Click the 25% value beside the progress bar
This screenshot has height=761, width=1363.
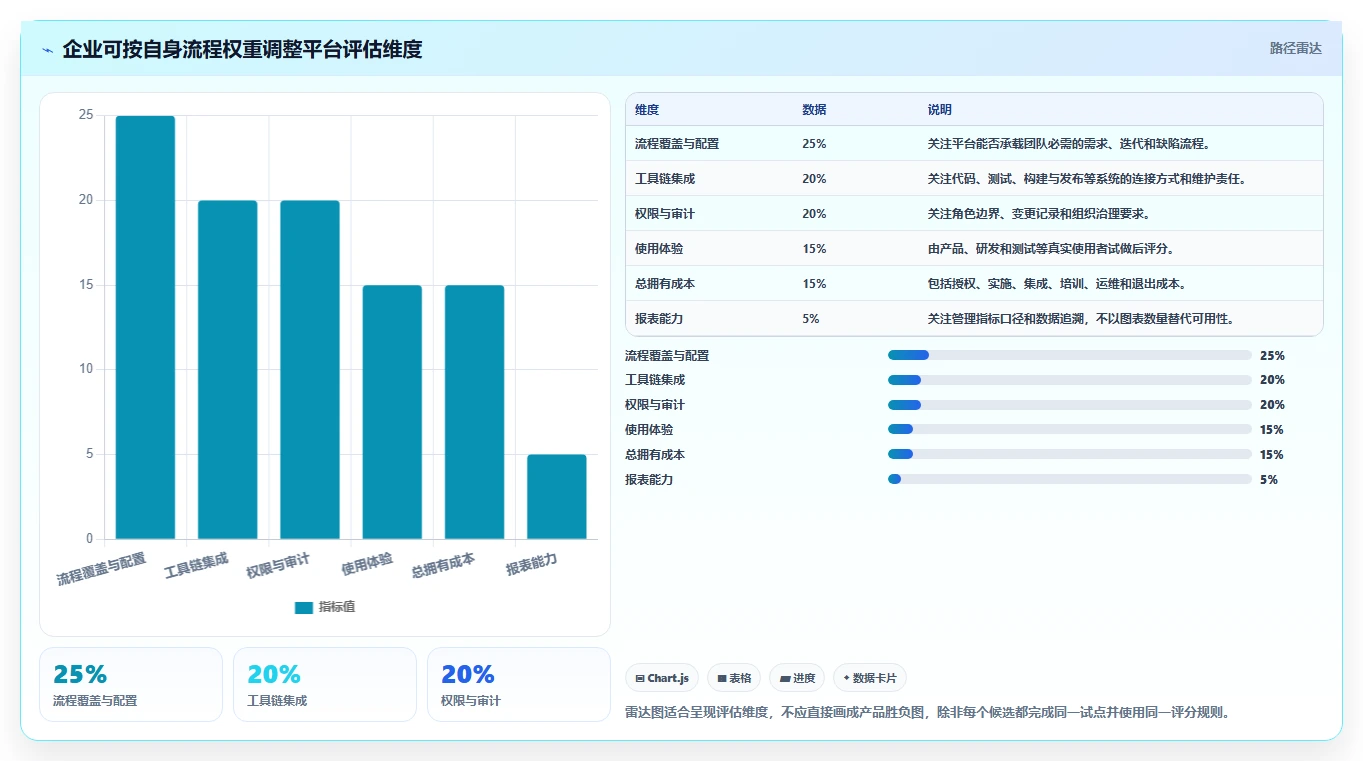[x=1272, y=355]
